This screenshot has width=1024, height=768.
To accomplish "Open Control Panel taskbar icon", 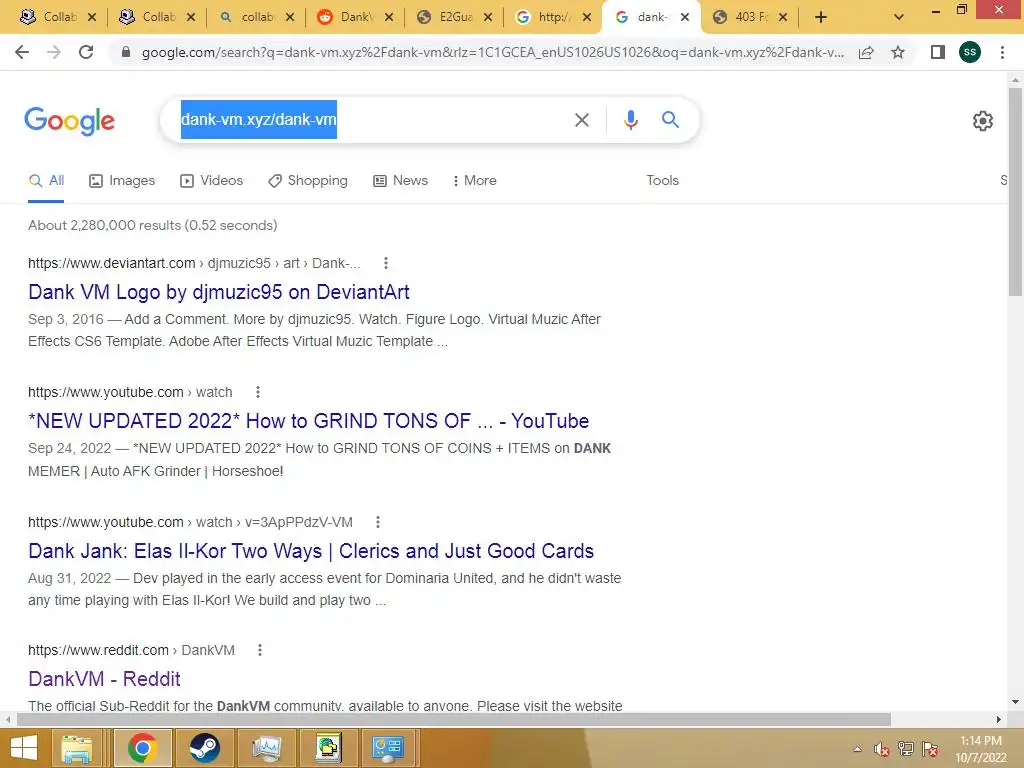I will pos(388,748).
